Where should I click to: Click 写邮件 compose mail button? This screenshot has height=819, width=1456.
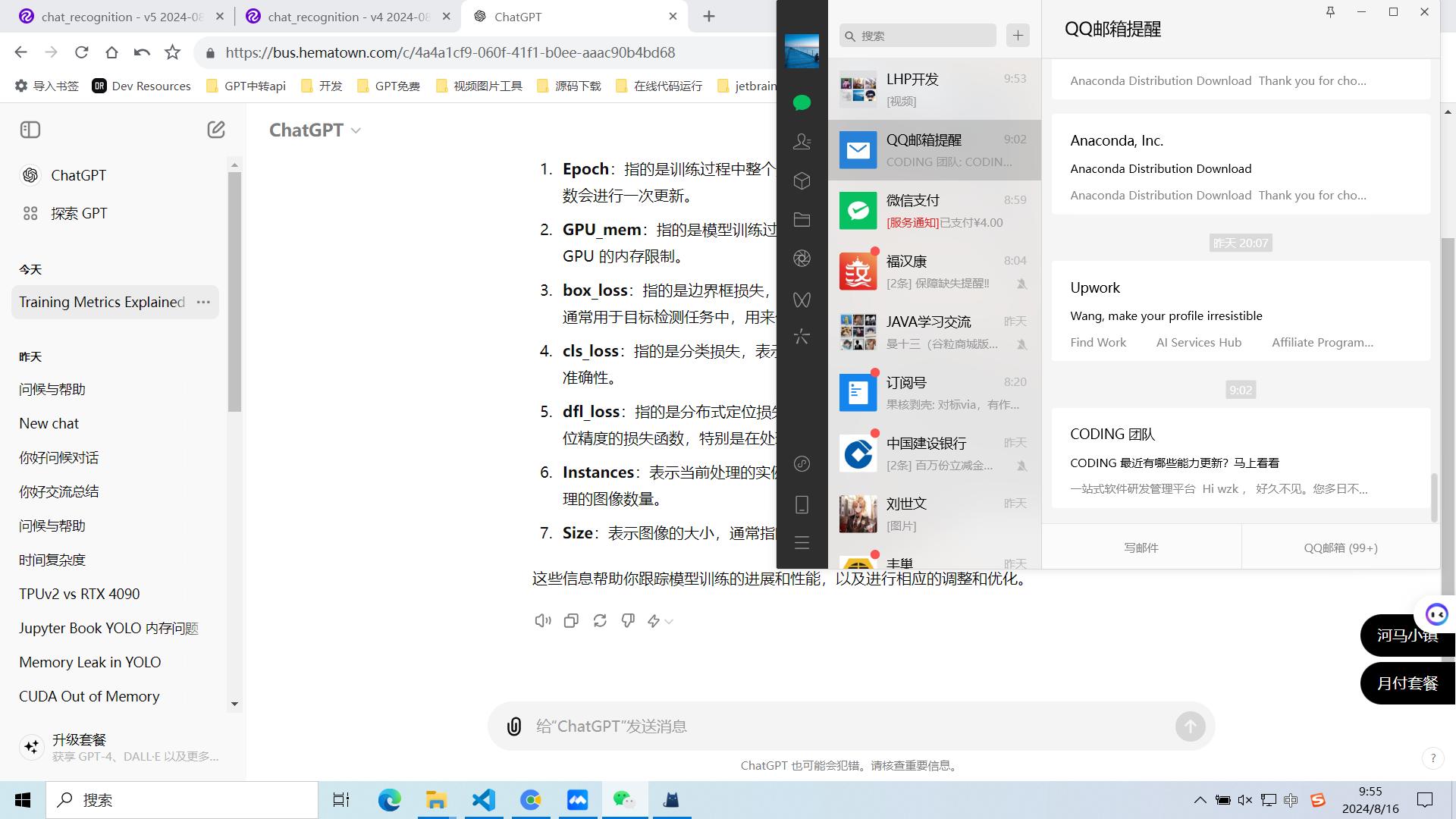[x=1141, y=548]
